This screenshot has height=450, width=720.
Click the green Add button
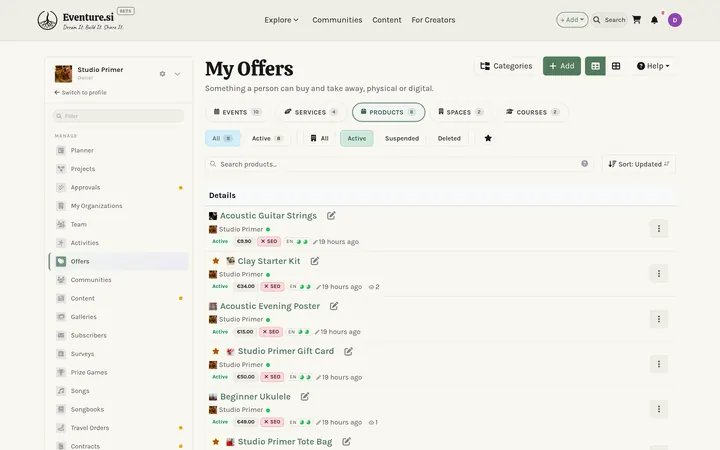click(x=562, y=66)
